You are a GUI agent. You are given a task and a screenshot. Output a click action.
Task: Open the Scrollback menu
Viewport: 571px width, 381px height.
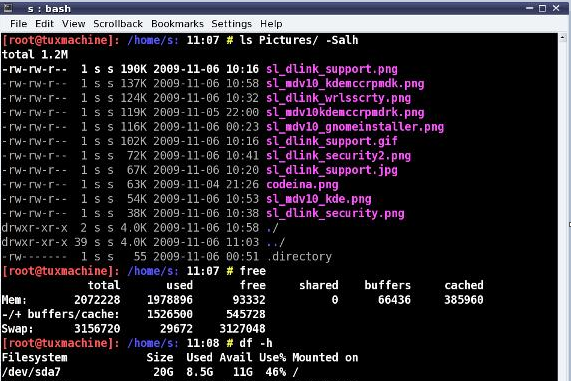point(118,24)
